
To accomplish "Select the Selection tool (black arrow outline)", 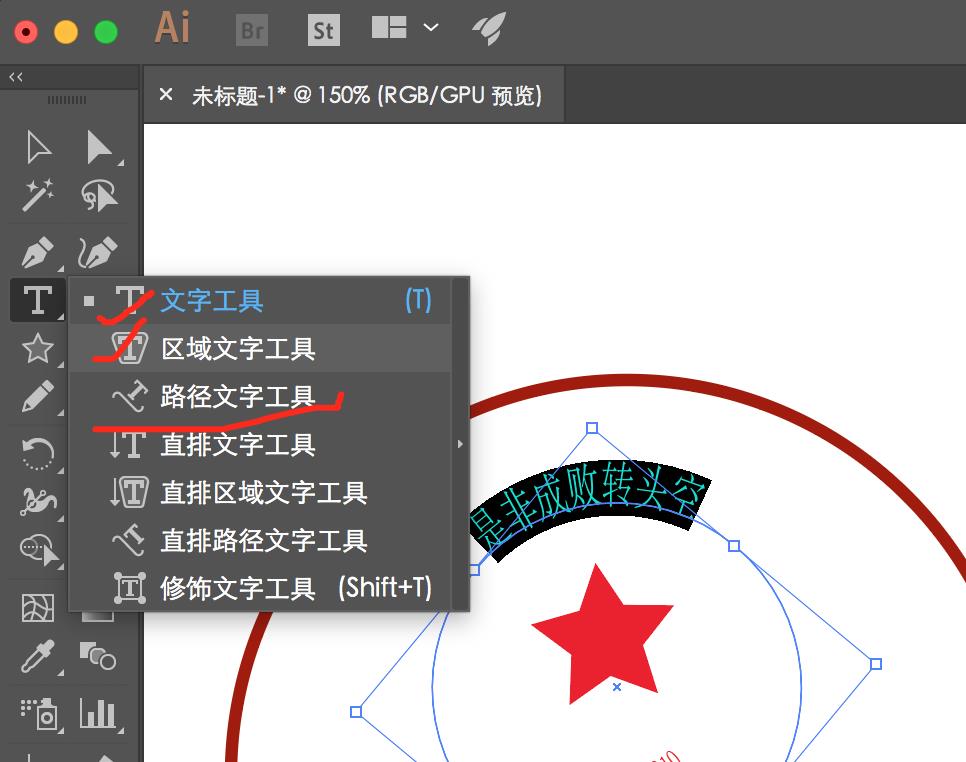I will [38, 147].
